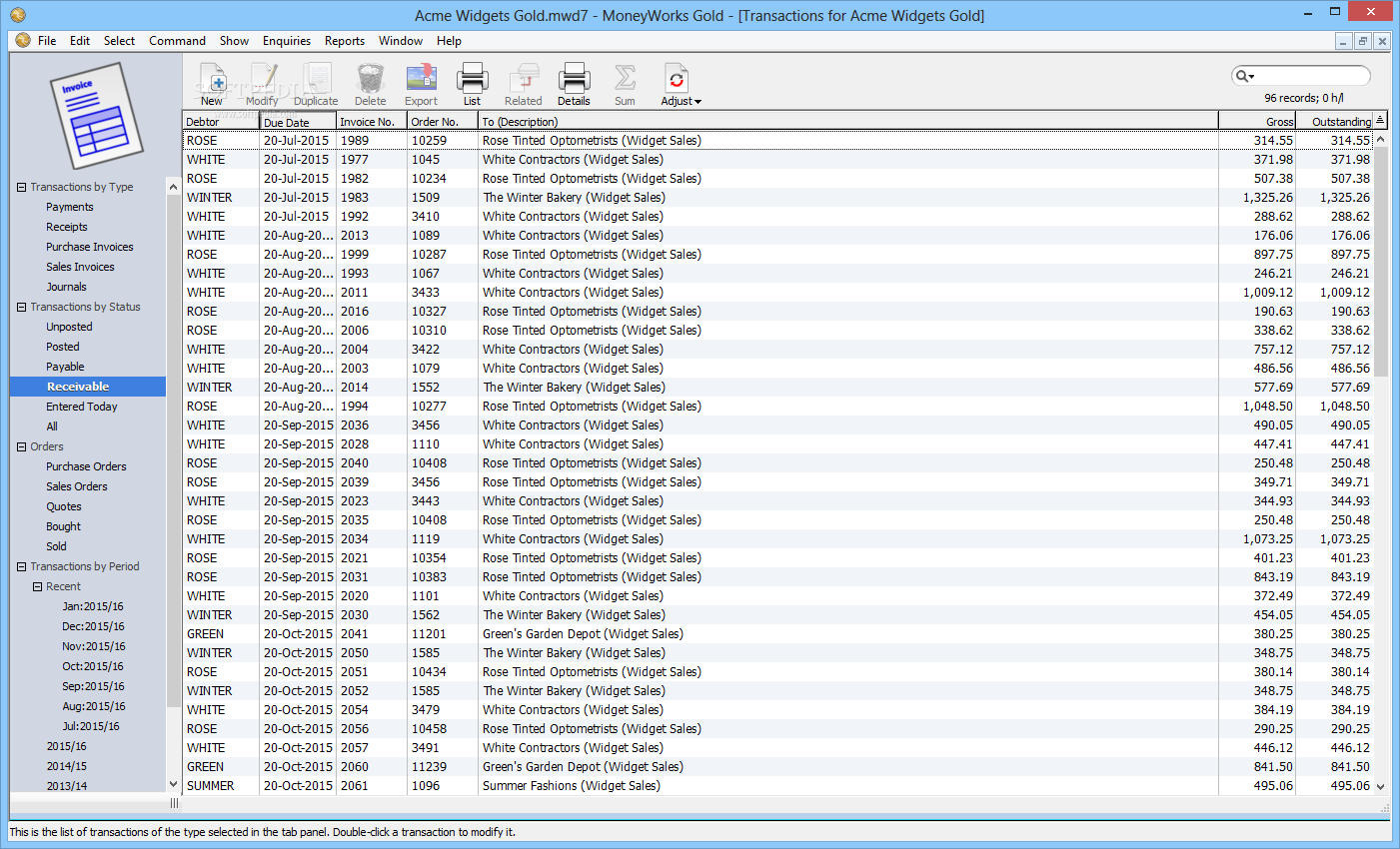Viewport: 1400px width, 849px height.
Task: Show Payable transactions
Action: (65, 367)
